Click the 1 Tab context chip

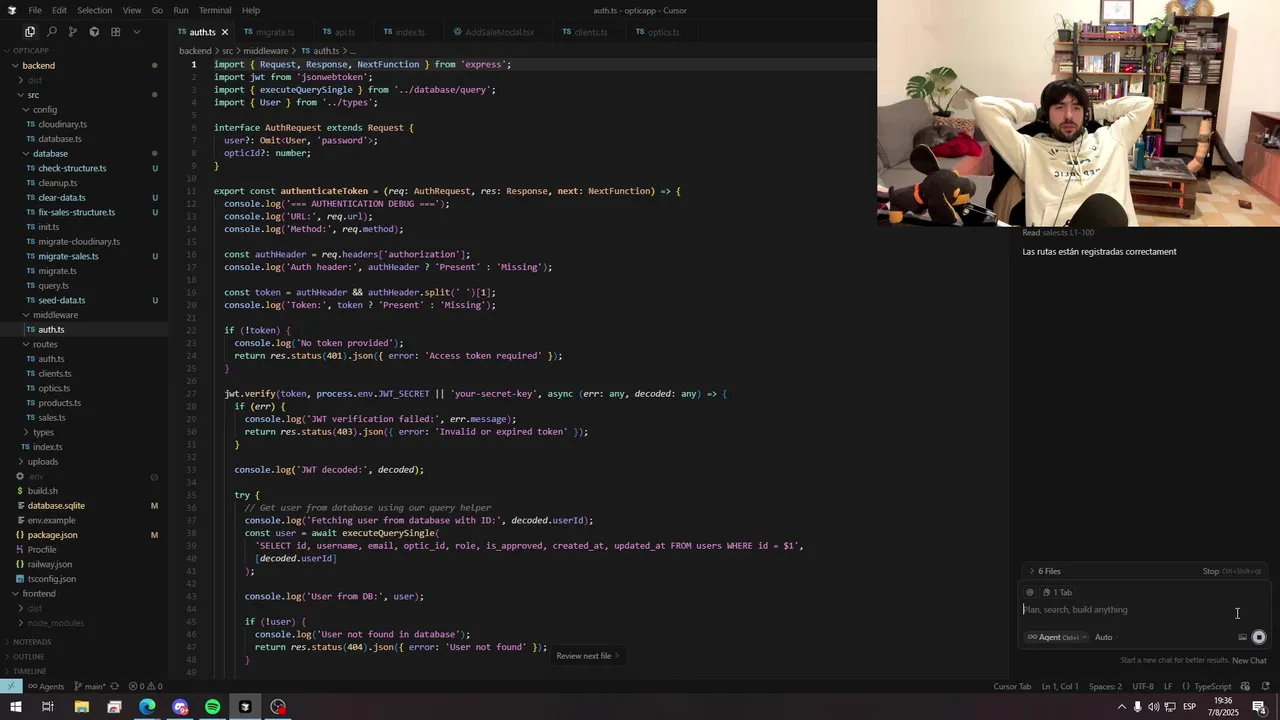[1057, 592]
